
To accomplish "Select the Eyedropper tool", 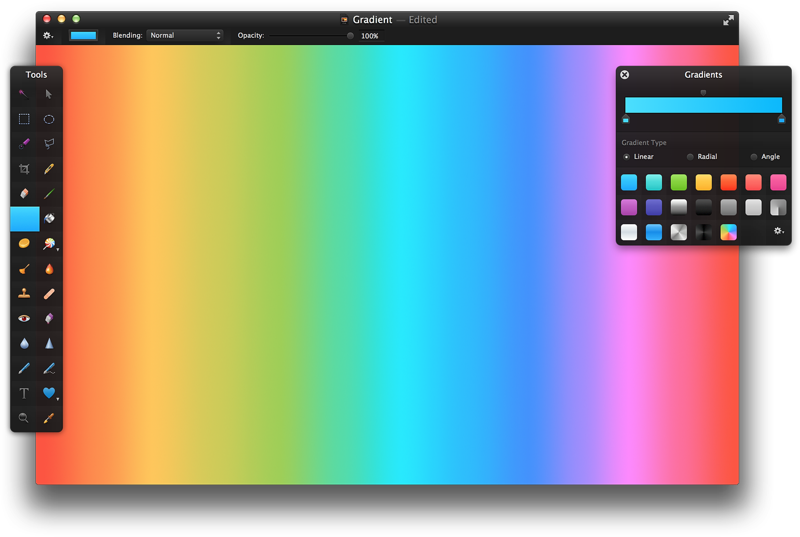I will [49, 418].
